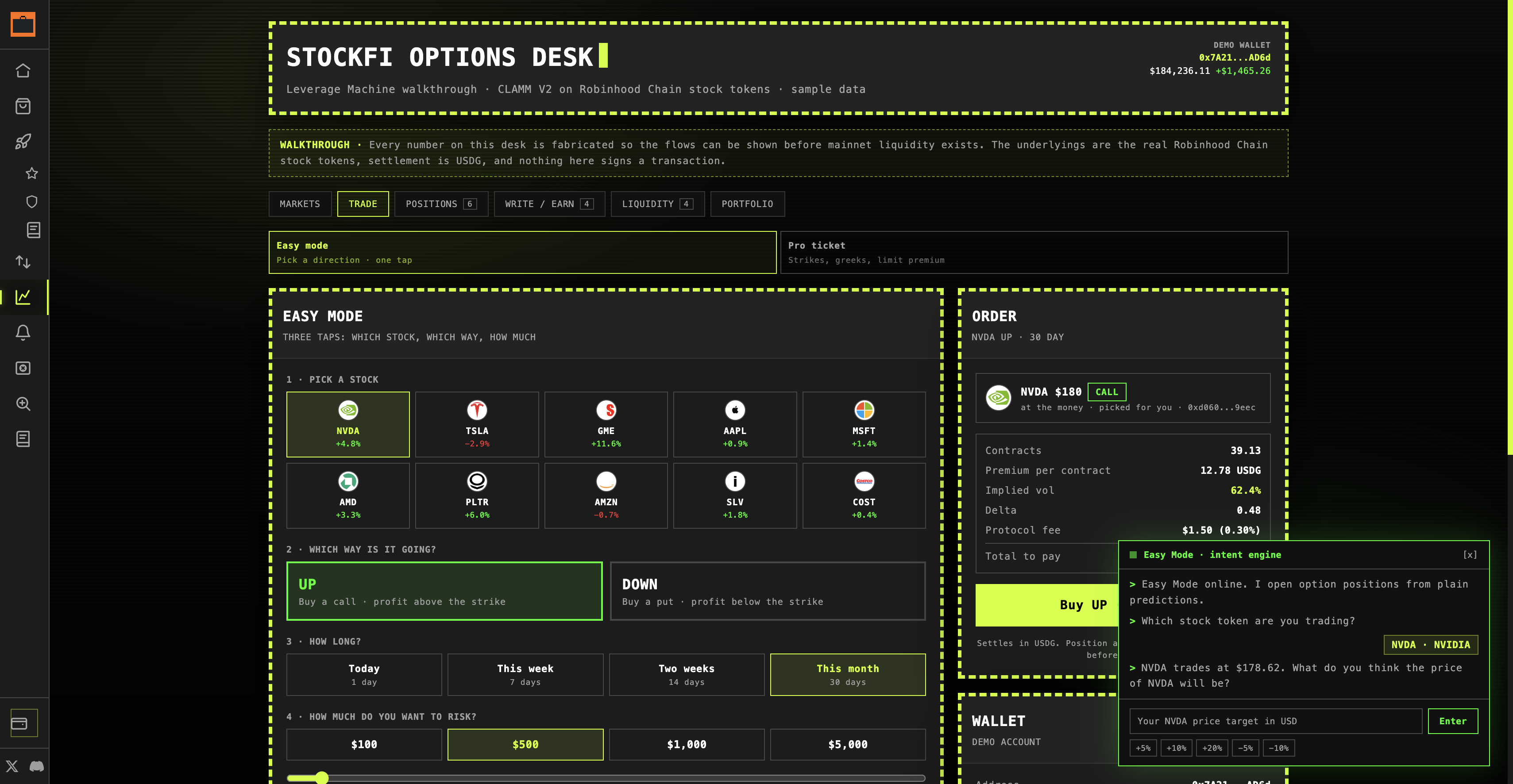
Task: Choose the +10% quick target chip
Action: tap(1176, 748)
